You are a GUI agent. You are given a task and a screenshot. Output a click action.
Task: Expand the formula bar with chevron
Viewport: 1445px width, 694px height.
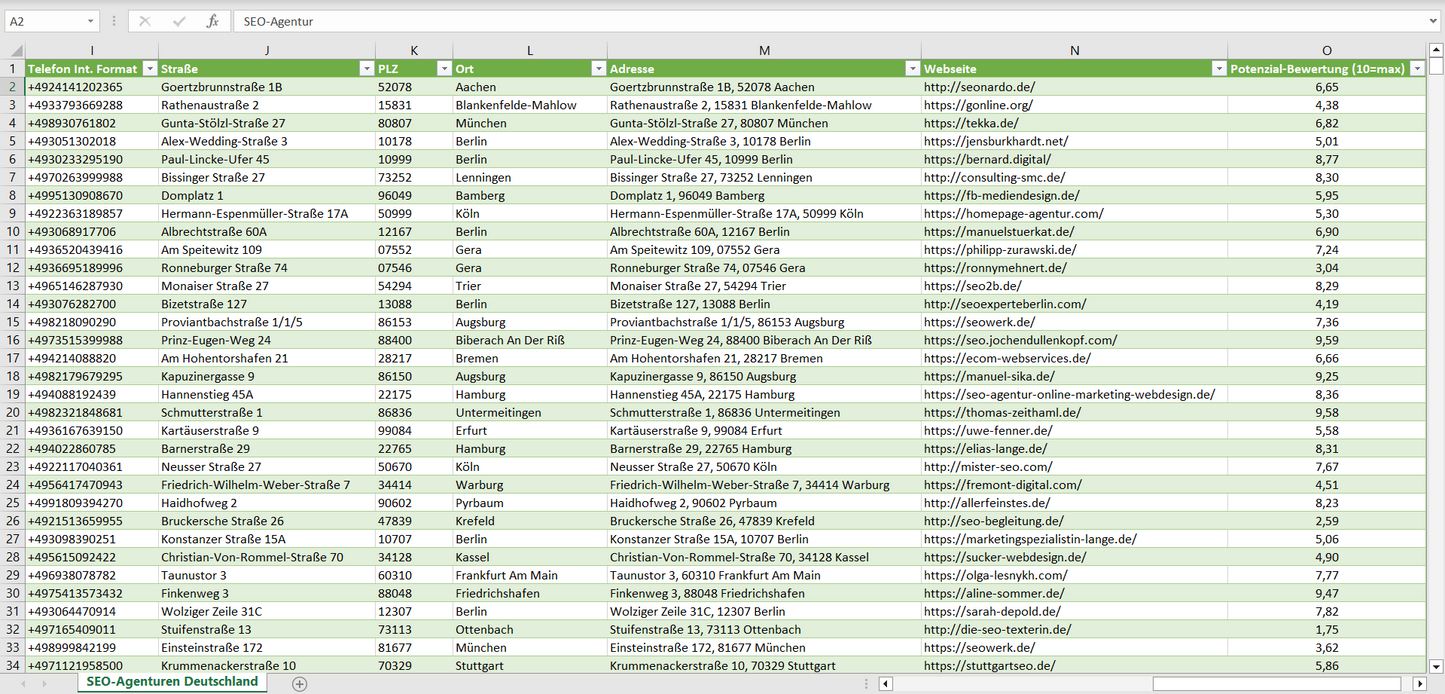pyautogui.click(x=1434, y=21)
